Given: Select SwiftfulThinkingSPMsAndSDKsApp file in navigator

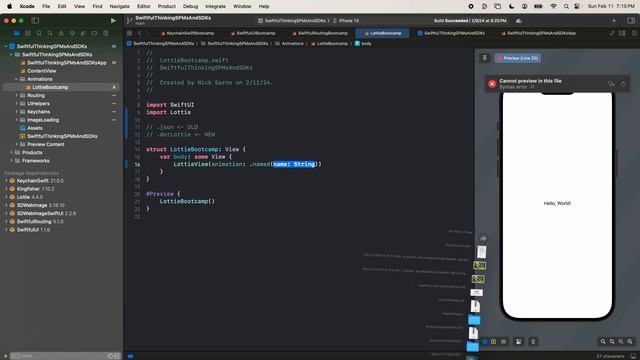Looking at the screenshot, I should click(67, 62).
